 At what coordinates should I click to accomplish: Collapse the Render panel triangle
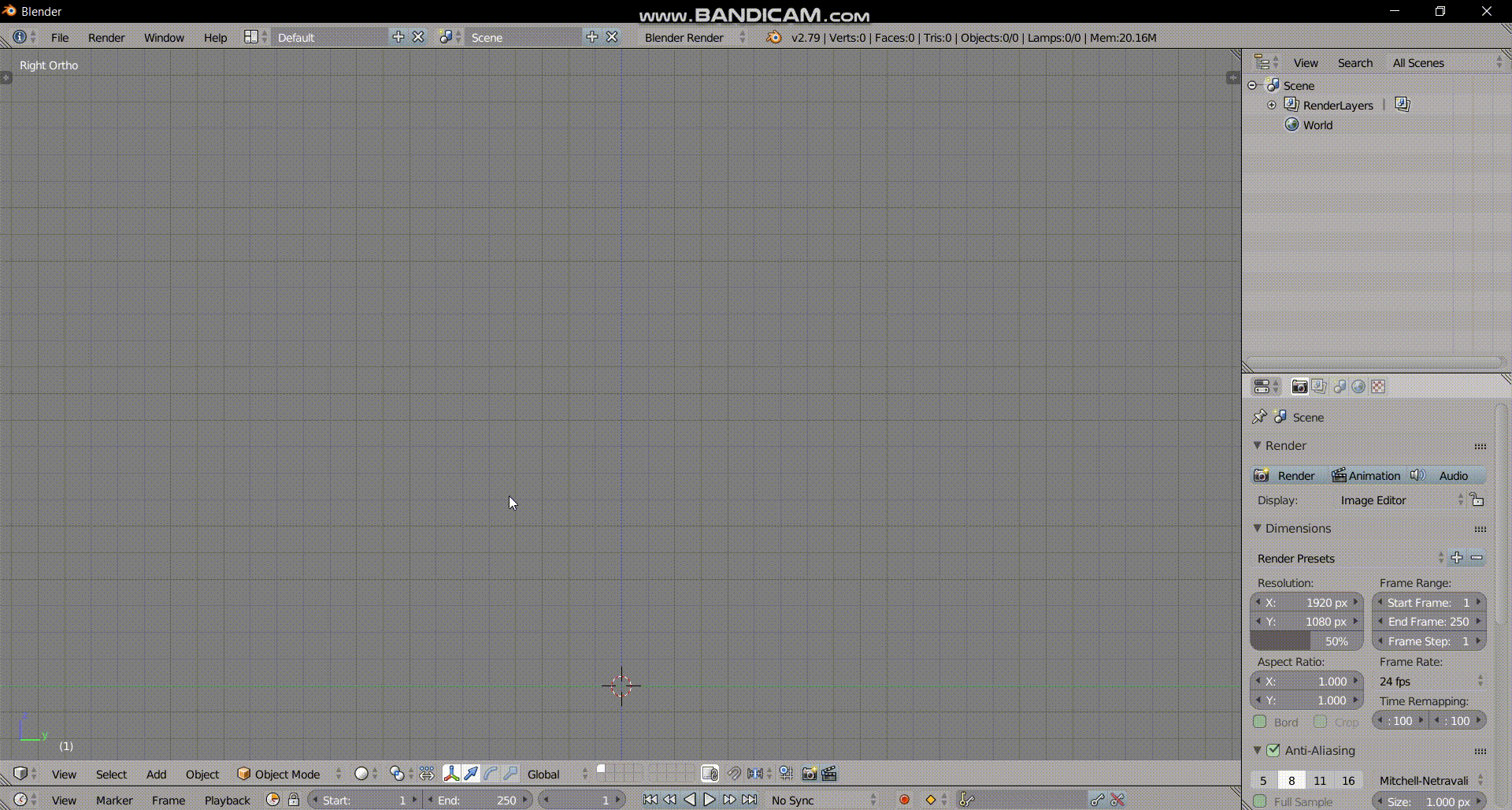[x=1258, y=445]
